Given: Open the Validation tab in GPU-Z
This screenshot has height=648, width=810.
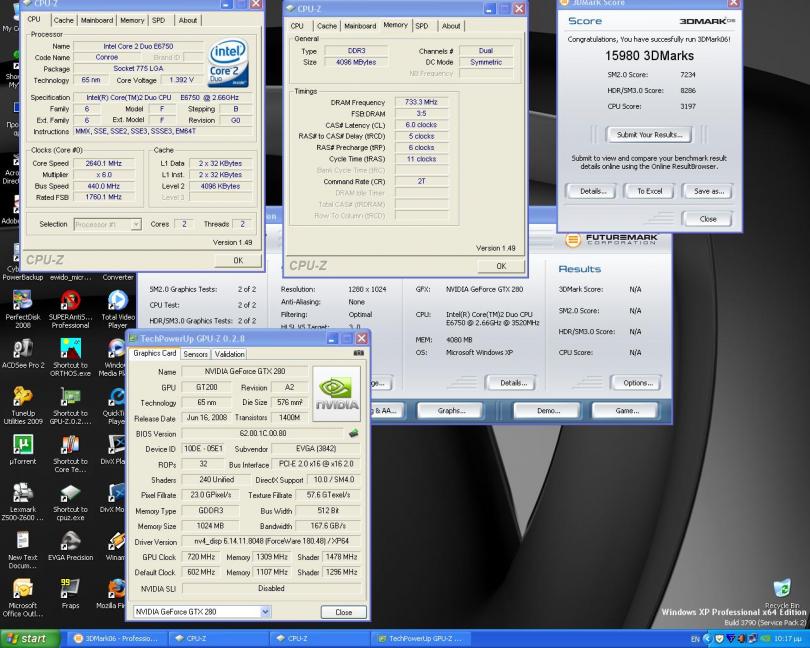Looking at the screenshot, I should [229, 354].
